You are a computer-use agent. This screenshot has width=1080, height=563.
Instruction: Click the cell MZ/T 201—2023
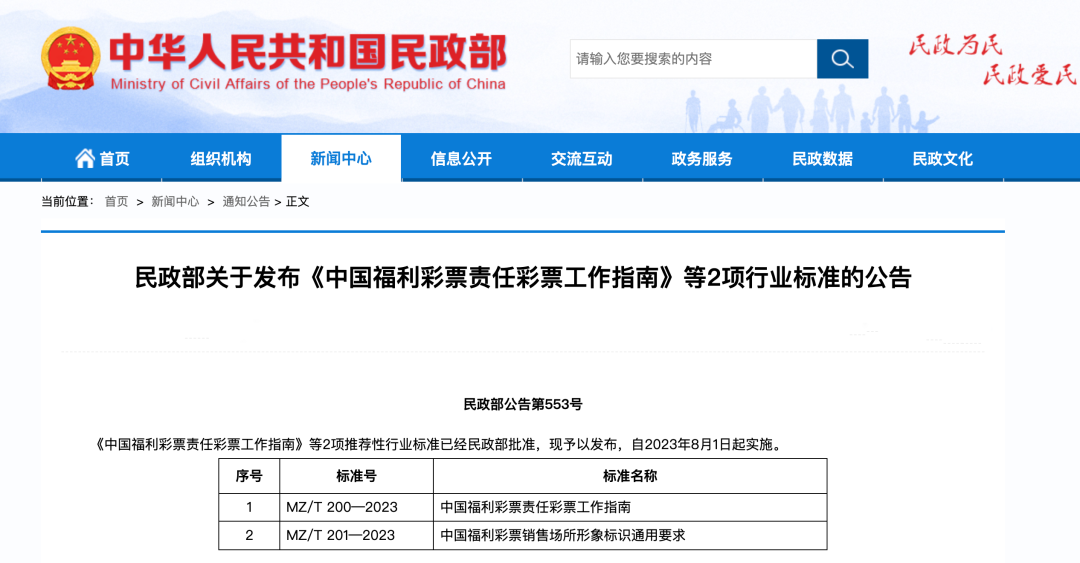(357, 535)
